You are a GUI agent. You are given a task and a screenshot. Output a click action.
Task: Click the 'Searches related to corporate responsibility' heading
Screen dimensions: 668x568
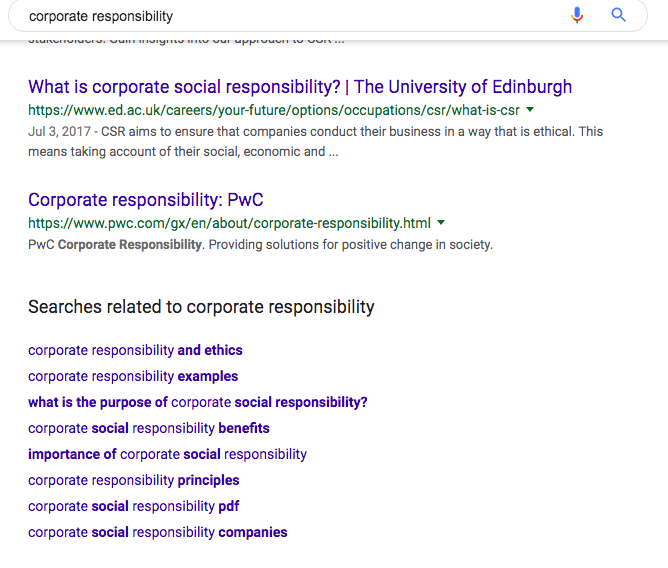pyautogui.click(x=201, y=307)
